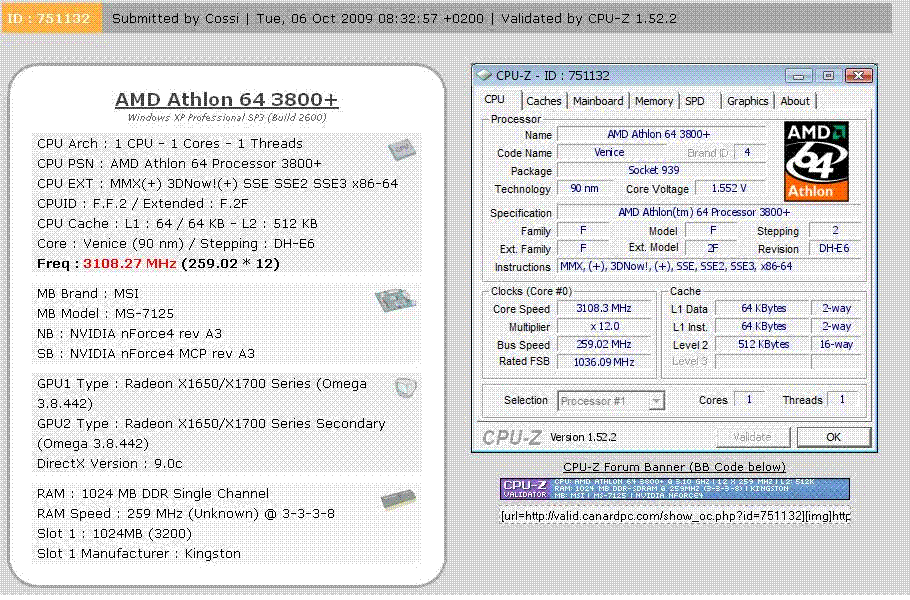Open the Memory tab
Viewport: 910px width, 600px height.
[x=653, y=101]
